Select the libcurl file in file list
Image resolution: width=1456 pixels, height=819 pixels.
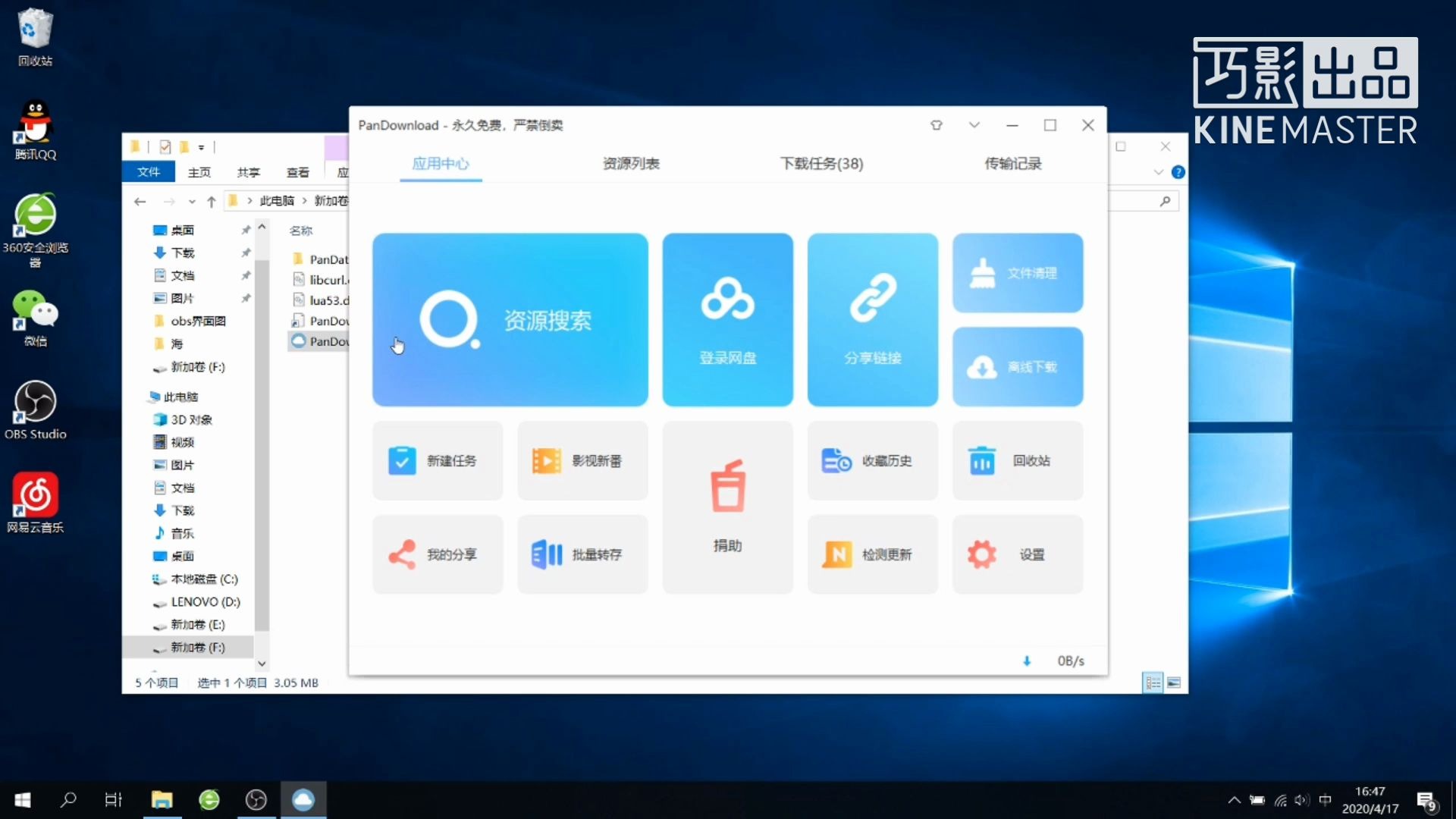tap(320, 280)
